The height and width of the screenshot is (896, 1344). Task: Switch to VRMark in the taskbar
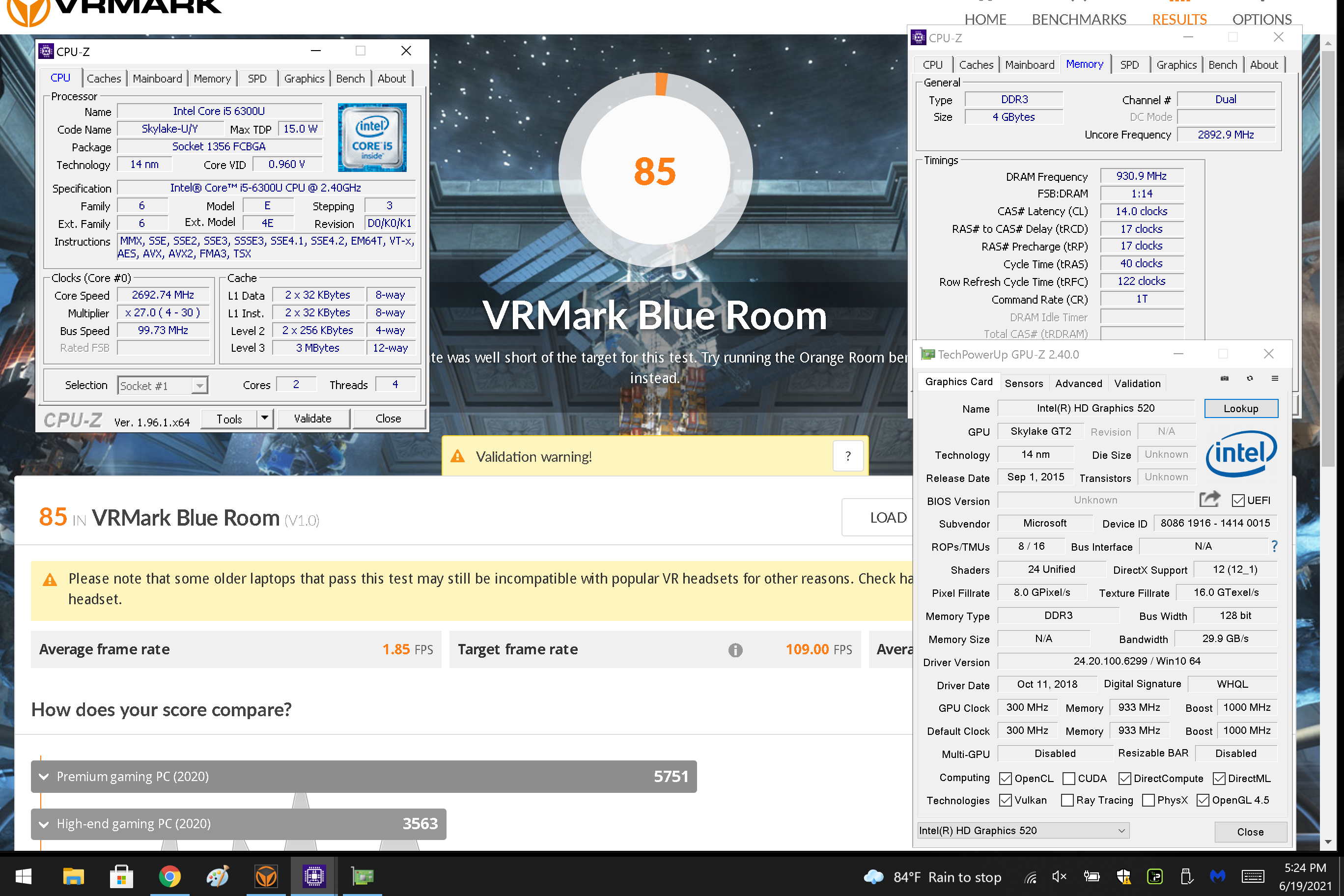[266, 876]
